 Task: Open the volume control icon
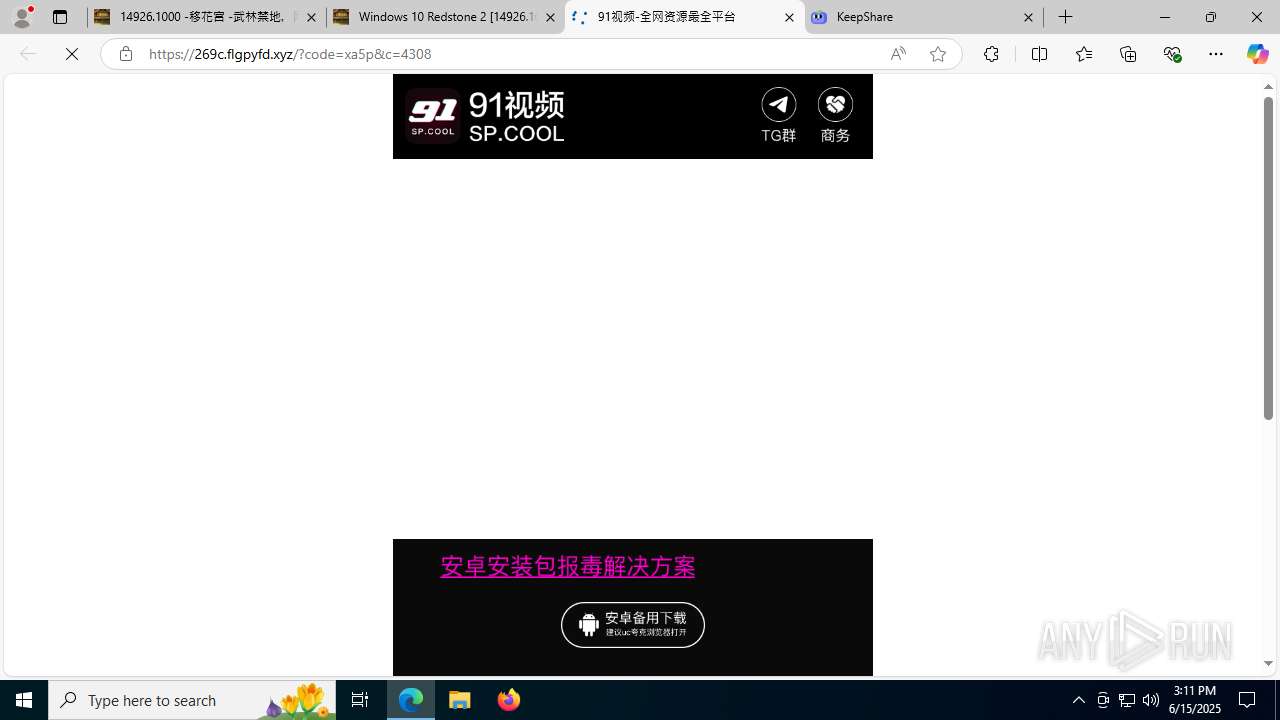pyautogui.click(x=1151, y=700)
